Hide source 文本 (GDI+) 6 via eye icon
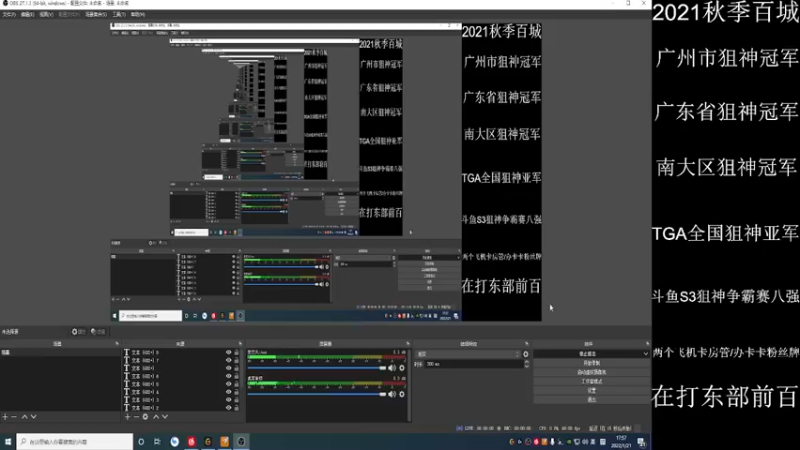Viewport: 800px width, 450px height. [229, 376]
